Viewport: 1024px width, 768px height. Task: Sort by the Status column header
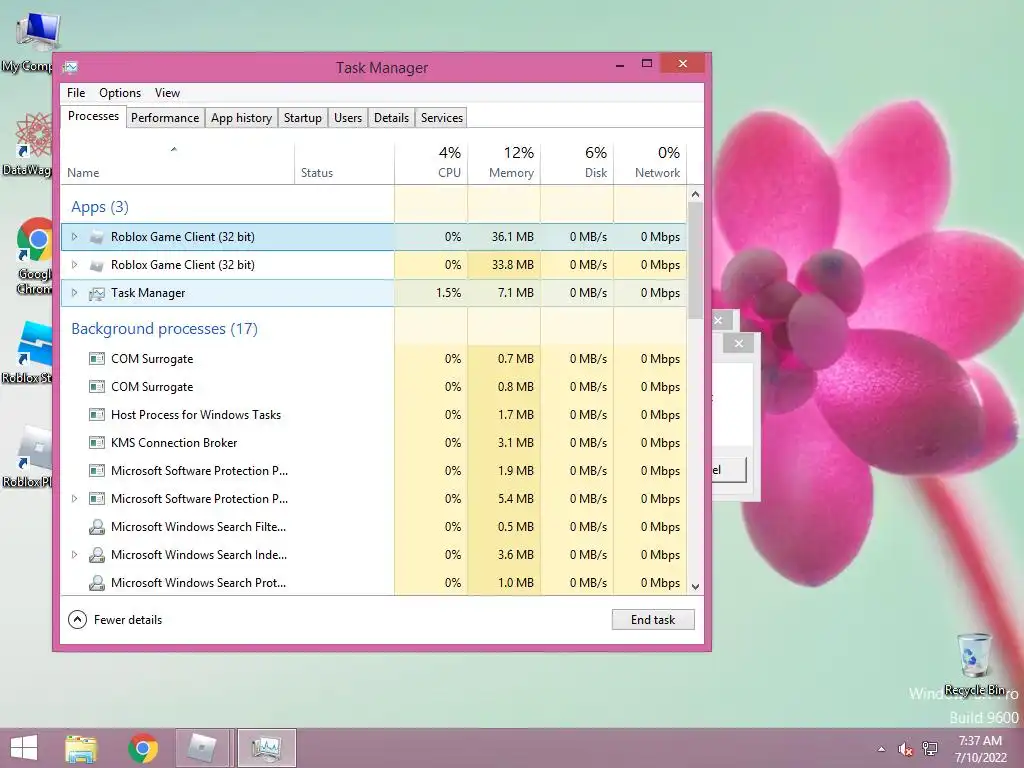344,163
